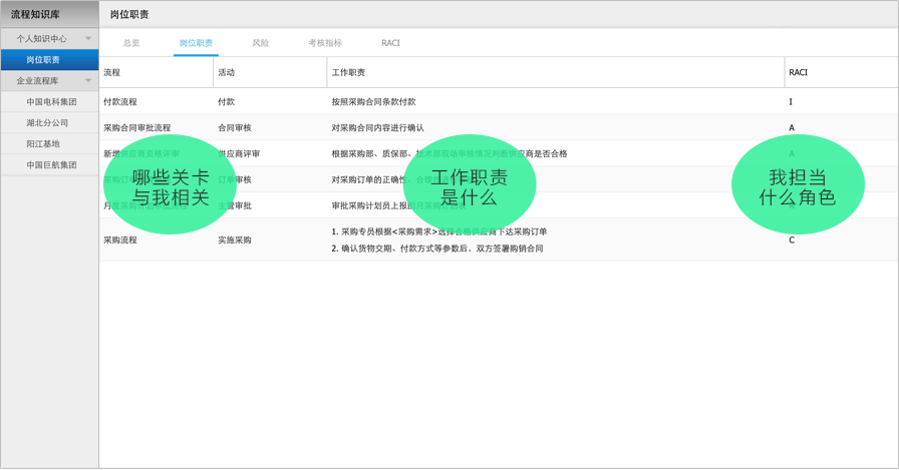Click the green 哪些关卡与我相关 bubble
The width and height of the screenshot is (899, 470).
click(x=169, y=187)
